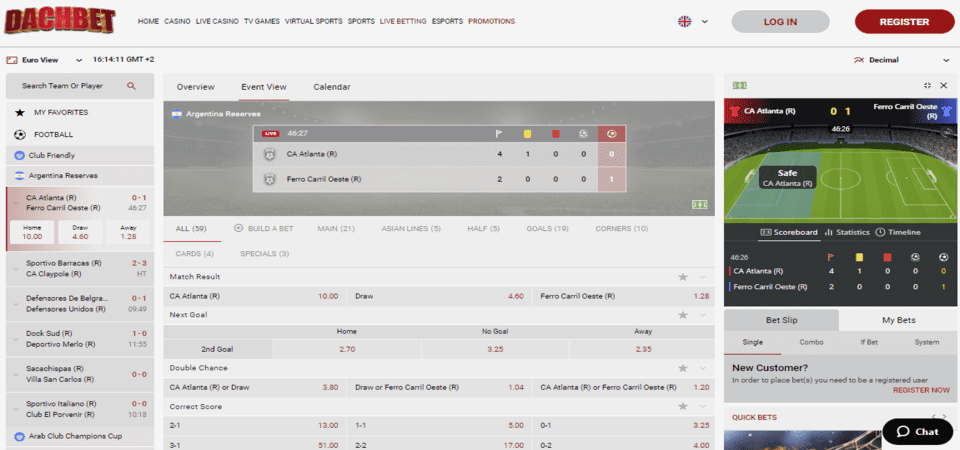Pick correct score 1-1 at 5.00

point(439,426)
